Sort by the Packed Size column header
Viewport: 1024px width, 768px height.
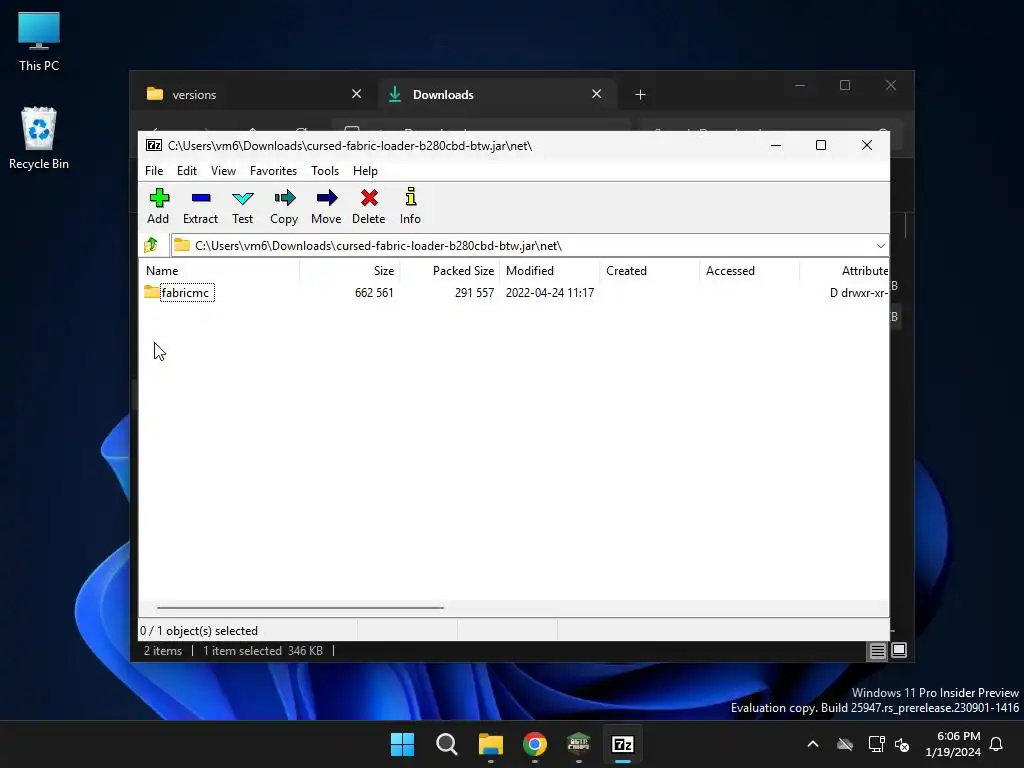[450, 270]
